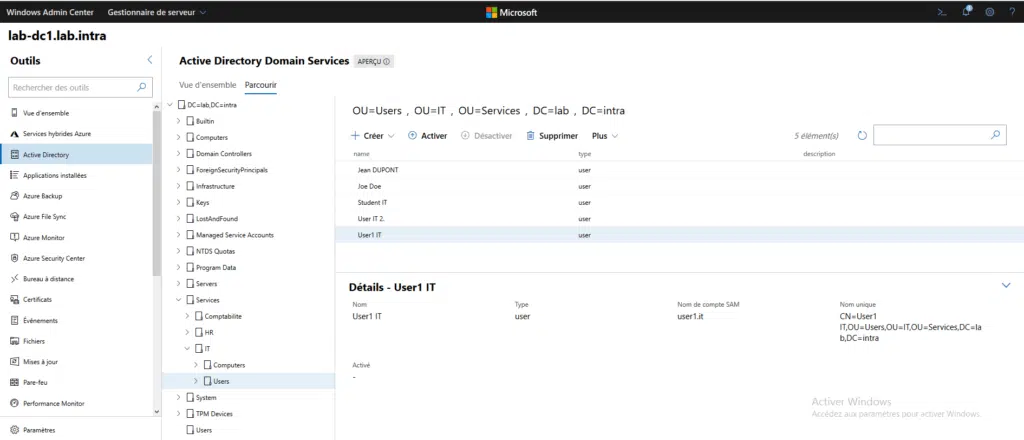Expand the System node chevron

(x=179, y=398)
